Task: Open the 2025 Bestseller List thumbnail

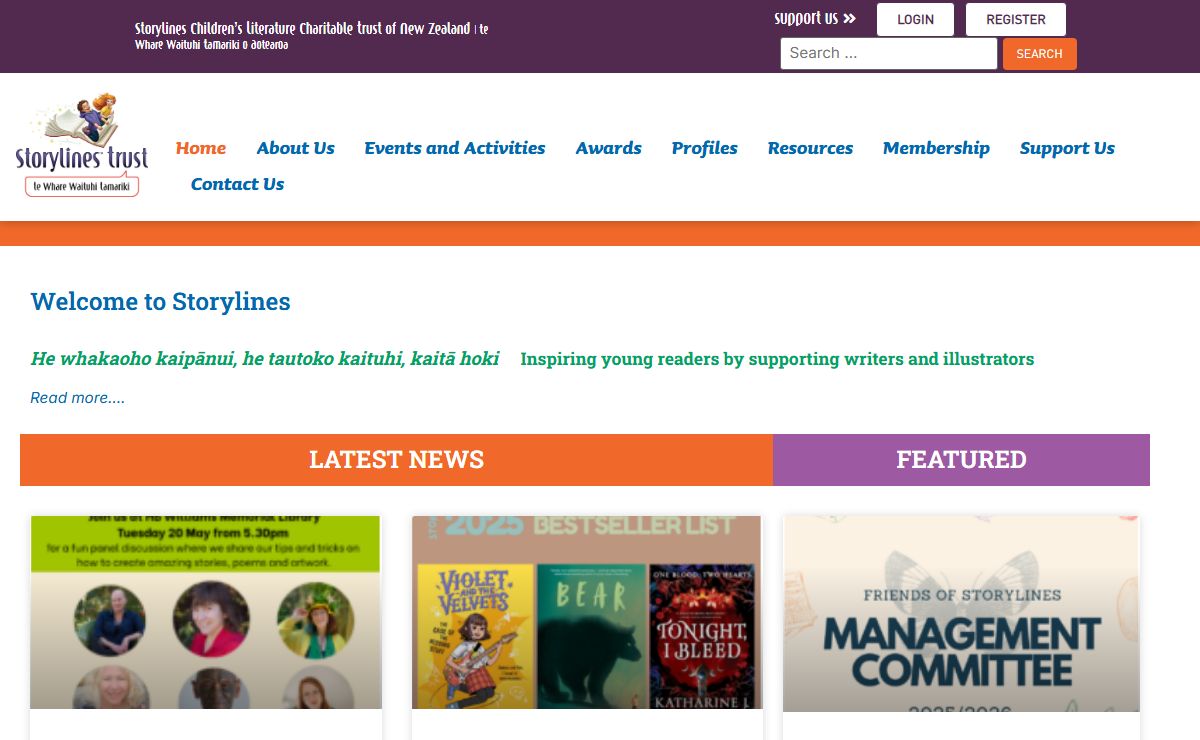Action: tap(587, 612)
